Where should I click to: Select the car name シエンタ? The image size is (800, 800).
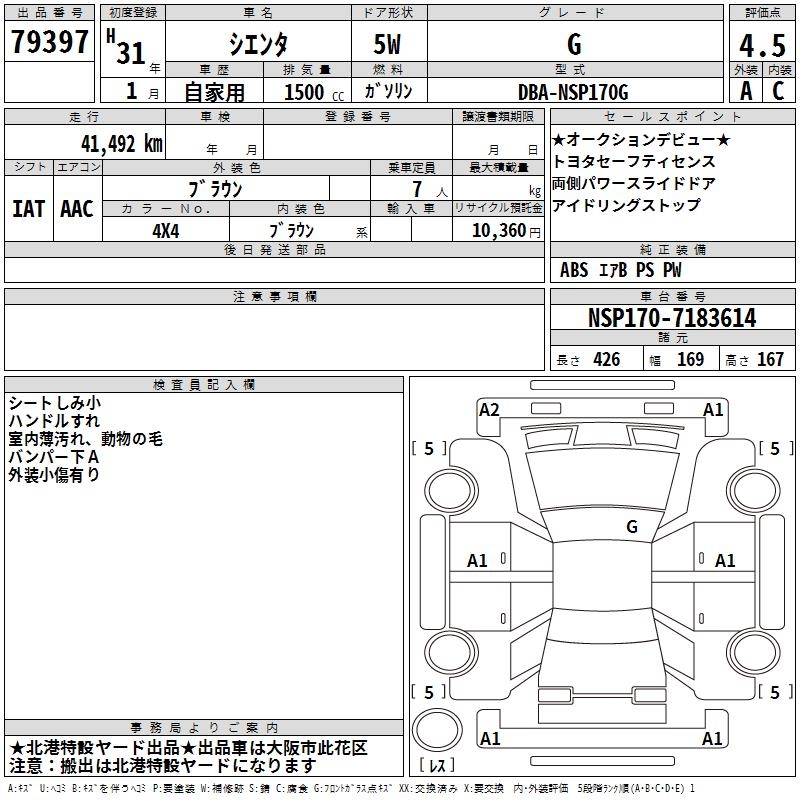(256, 45)
